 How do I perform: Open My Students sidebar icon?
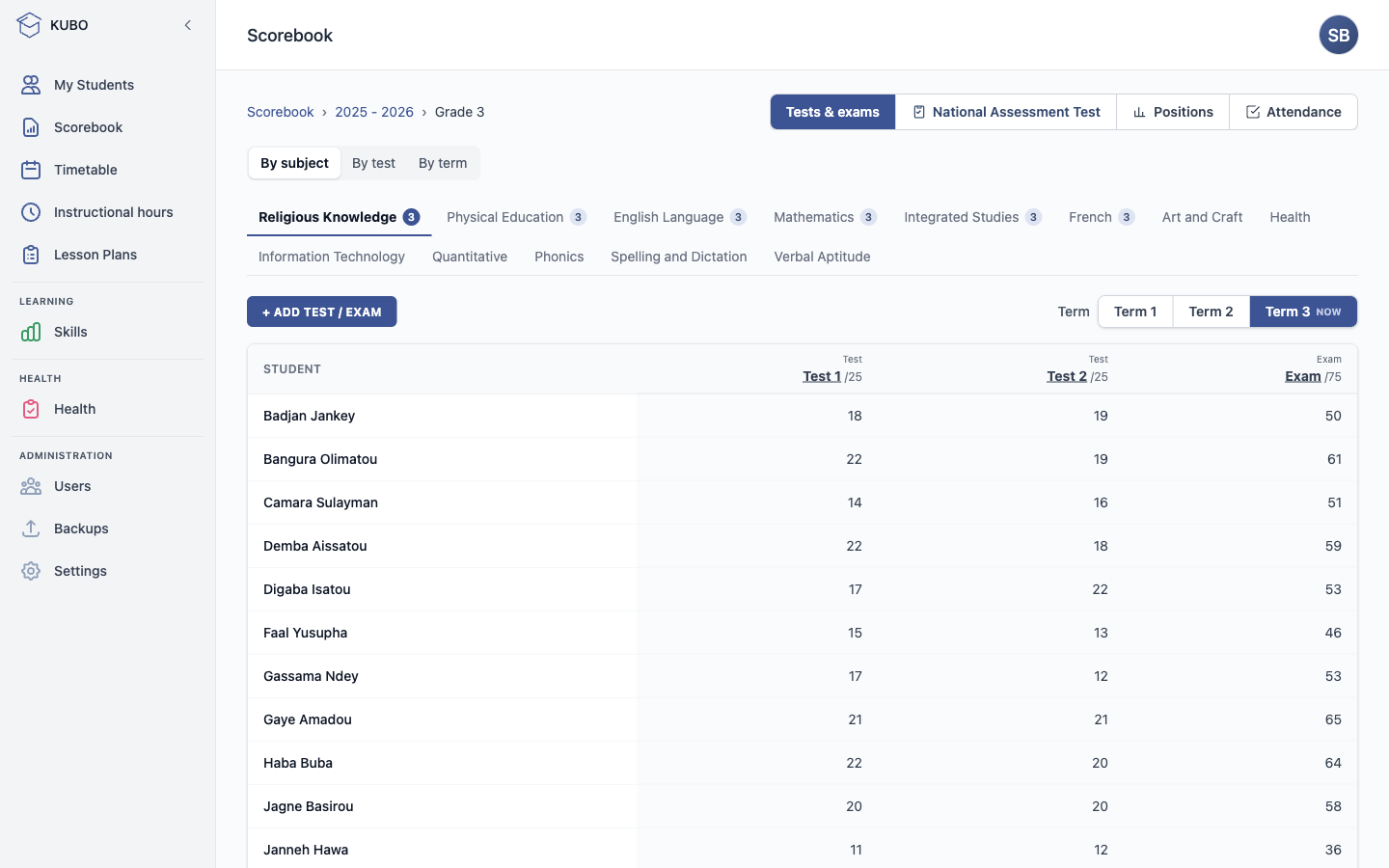point(31,85)
